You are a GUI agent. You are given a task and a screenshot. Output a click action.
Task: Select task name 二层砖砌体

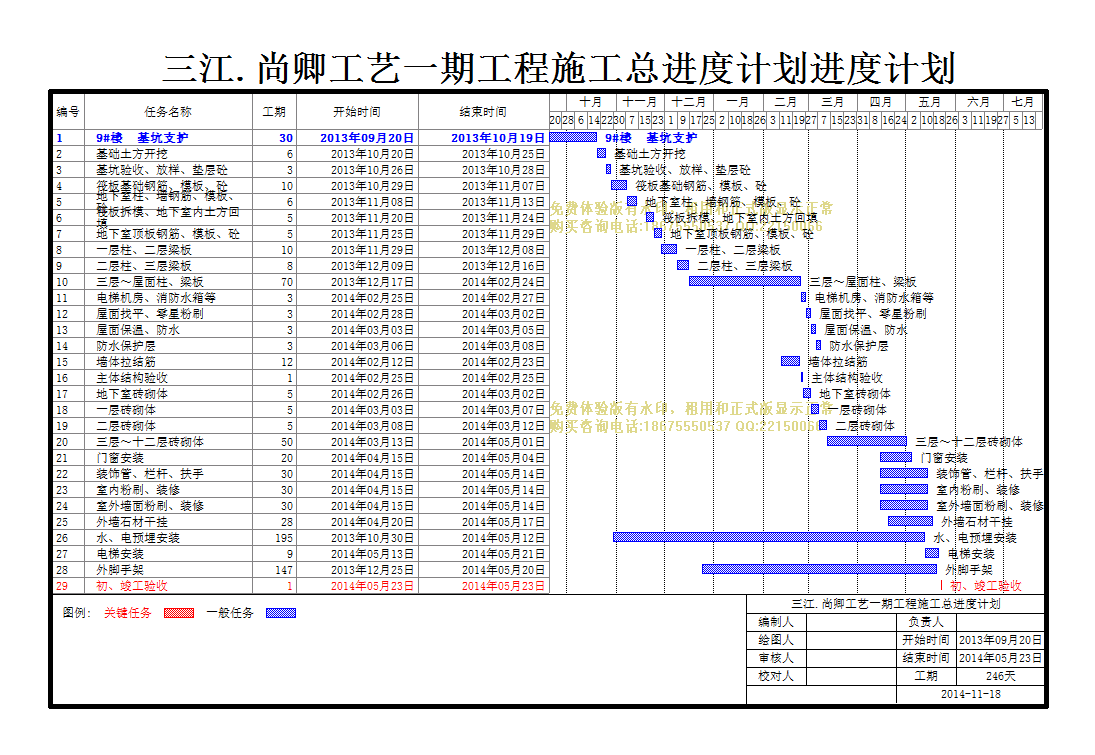pos(126,426)
